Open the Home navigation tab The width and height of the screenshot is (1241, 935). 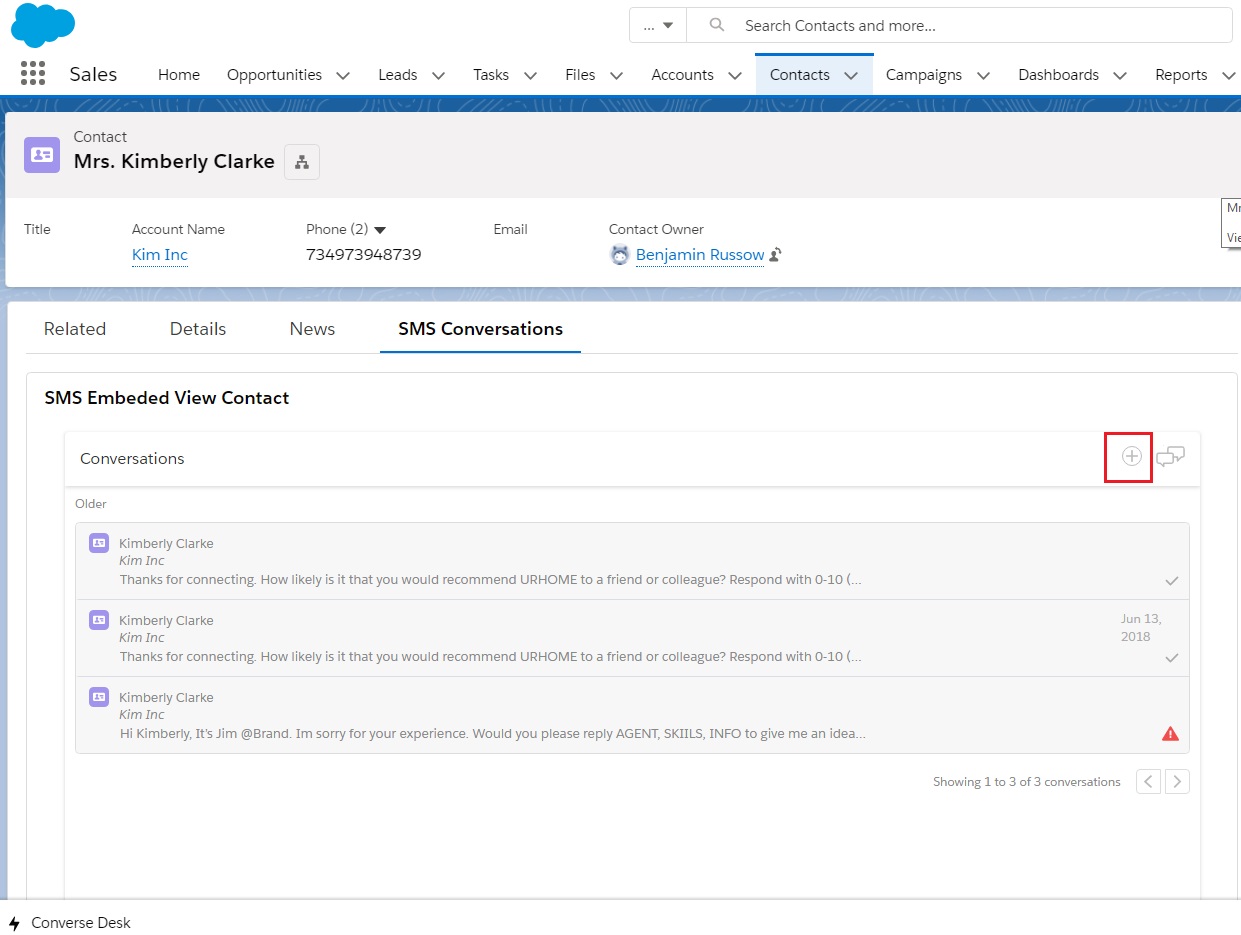coord(179,75)
